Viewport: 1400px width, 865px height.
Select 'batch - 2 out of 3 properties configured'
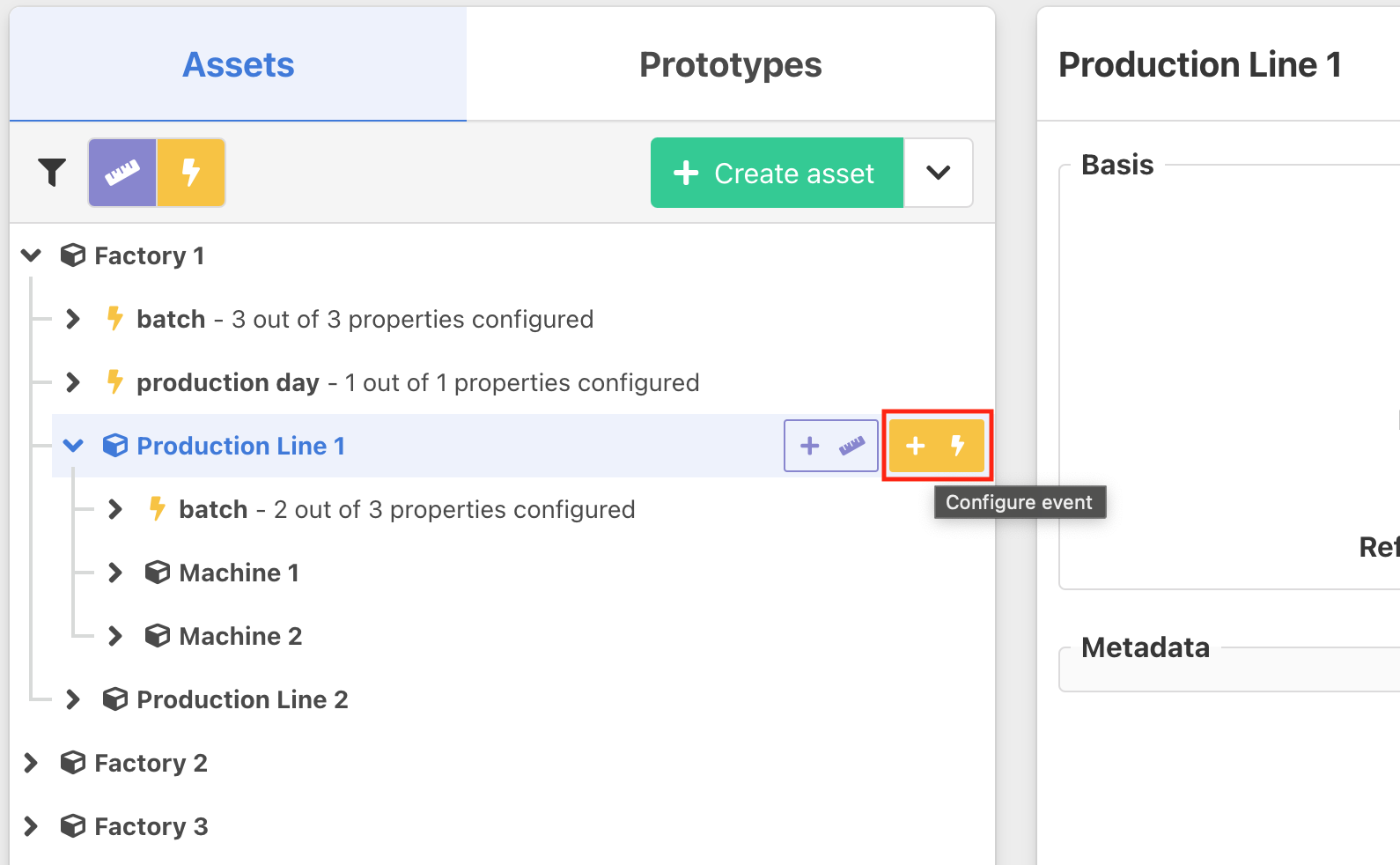click(x=407, y=509)
